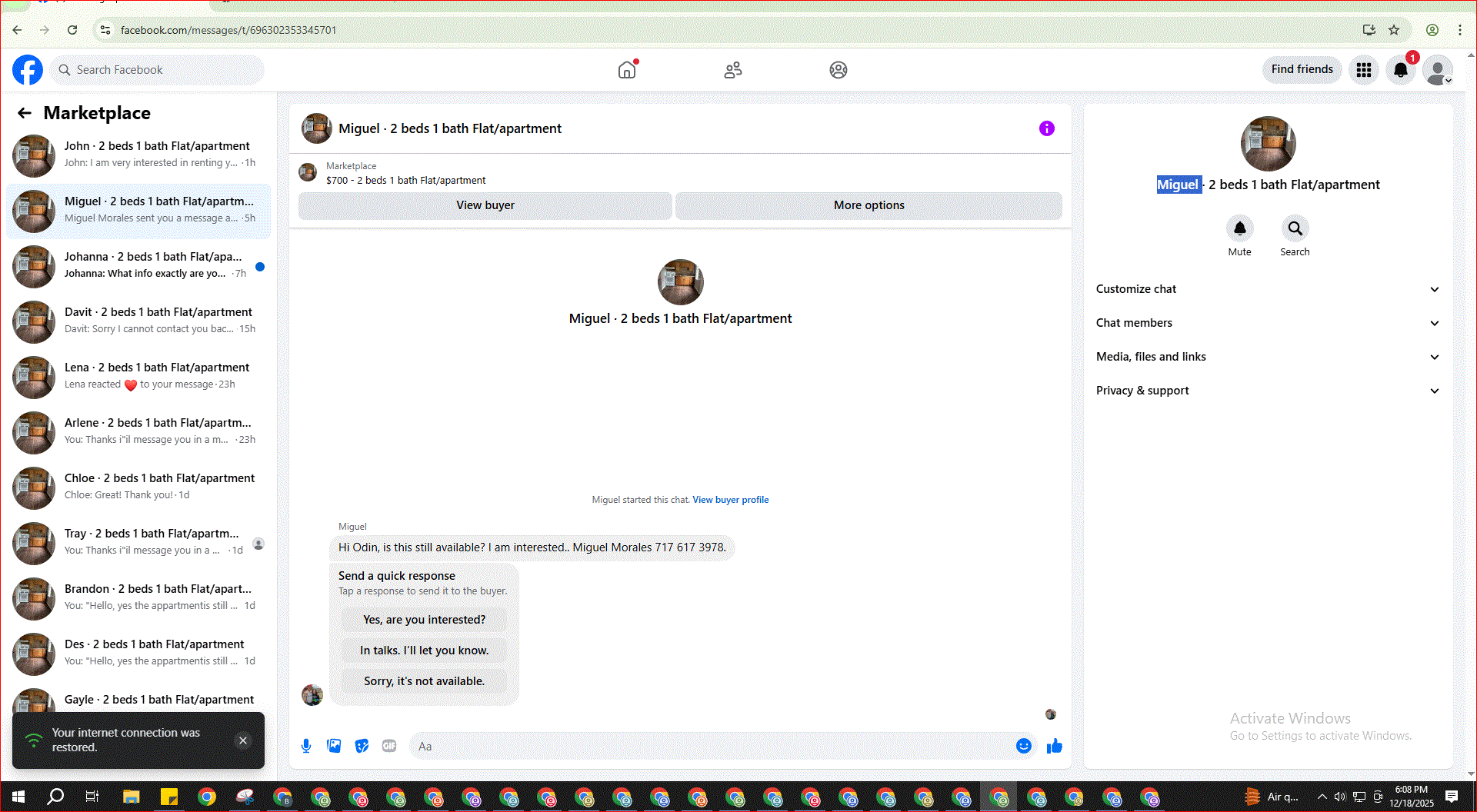Image resolution: width=1477 pixels, height=812 pixels.
Task: Search in conversation using magnifier icon
Action: click(1295, 228)
